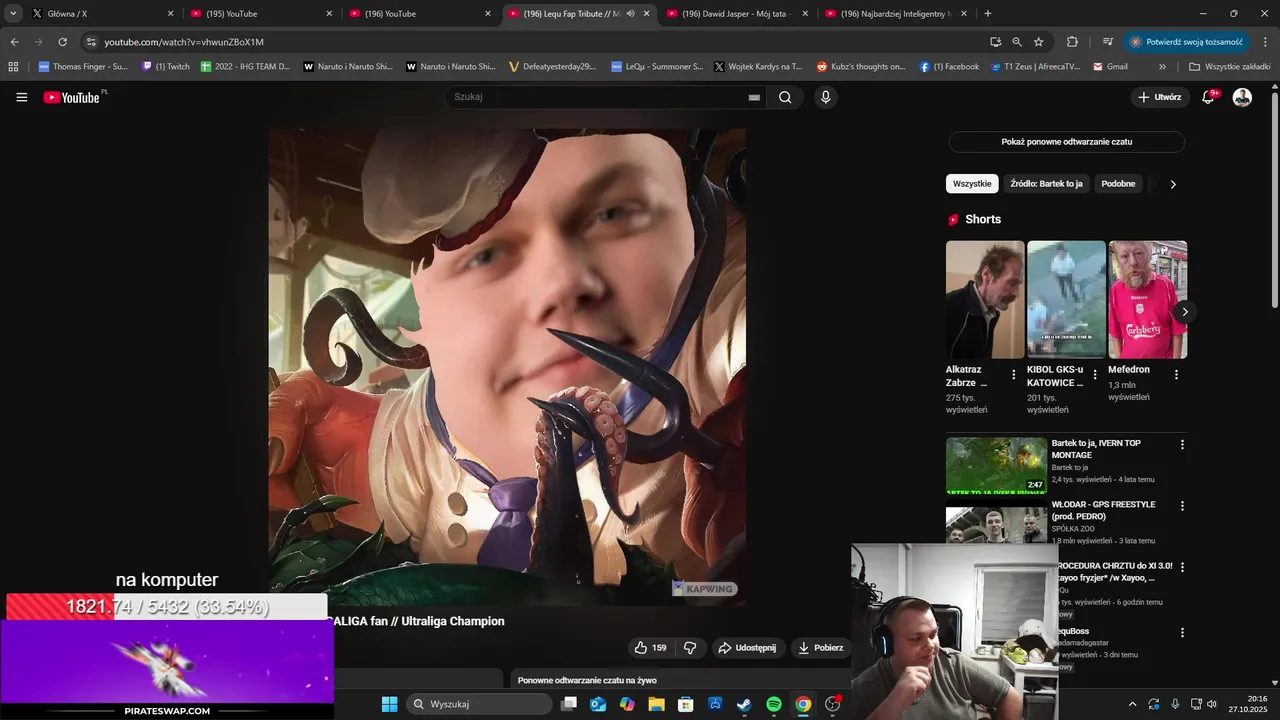Go back in Chrome browser
This screenshot has width=1280, height=720.
tap(14, 42)
